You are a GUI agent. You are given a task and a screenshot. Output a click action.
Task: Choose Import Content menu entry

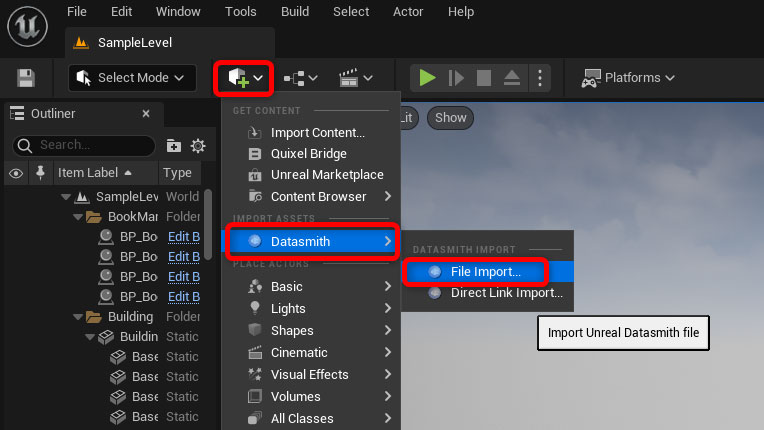(311, 132)
